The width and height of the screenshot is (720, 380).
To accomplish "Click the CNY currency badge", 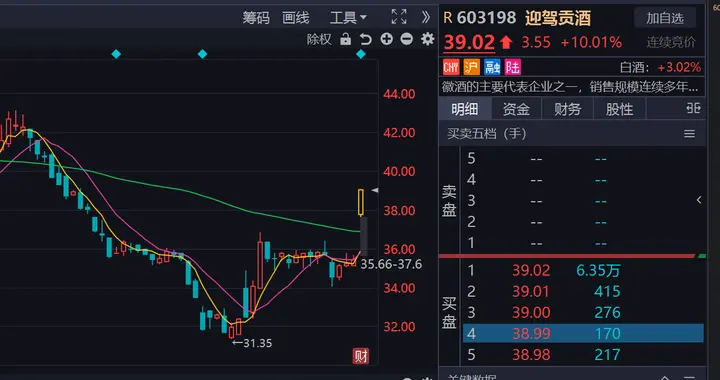I will pos(451,67).
